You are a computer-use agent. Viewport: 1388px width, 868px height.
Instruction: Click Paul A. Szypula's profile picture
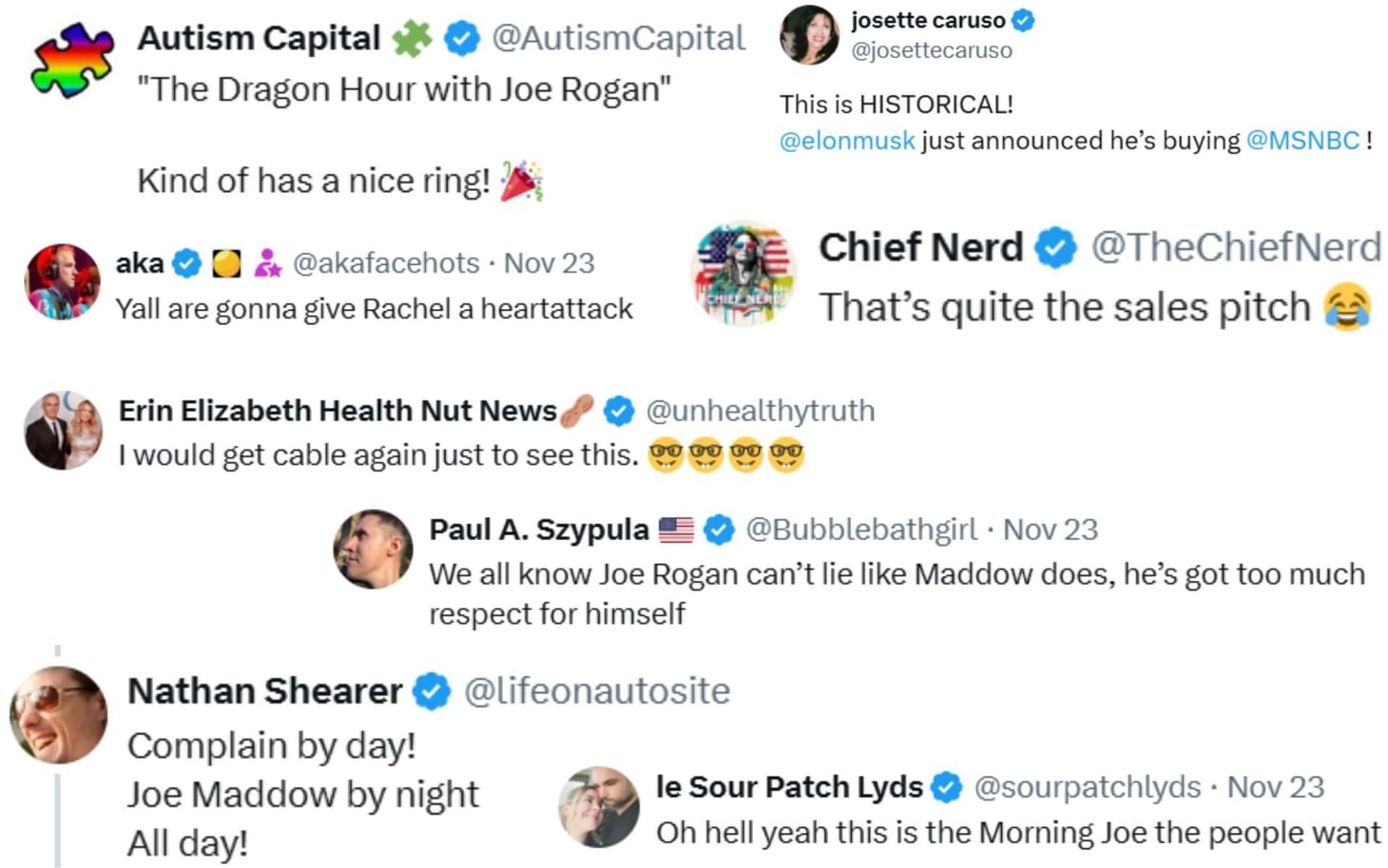(373, 549)
